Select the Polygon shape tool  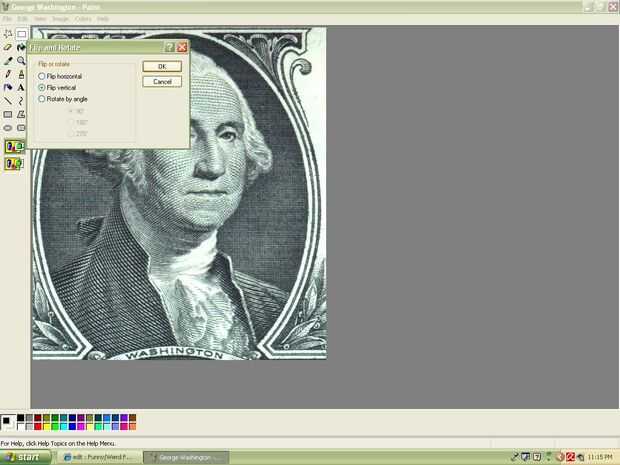click(21, 114)
